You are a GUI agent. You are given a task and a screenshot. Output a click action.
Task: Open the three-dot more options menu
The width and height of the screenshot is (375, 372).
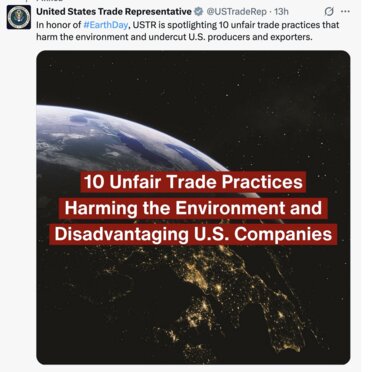[x=345, y=11]
